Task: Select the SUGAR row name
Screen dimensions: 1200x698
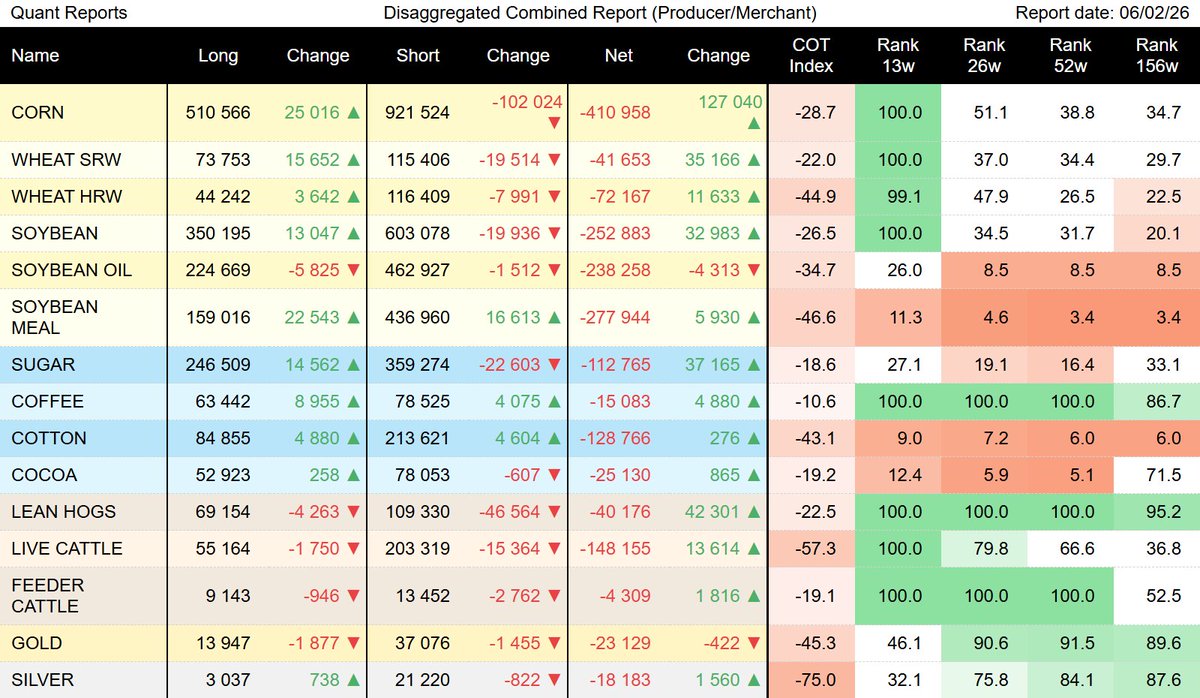Action: click(x=43, y=365)
